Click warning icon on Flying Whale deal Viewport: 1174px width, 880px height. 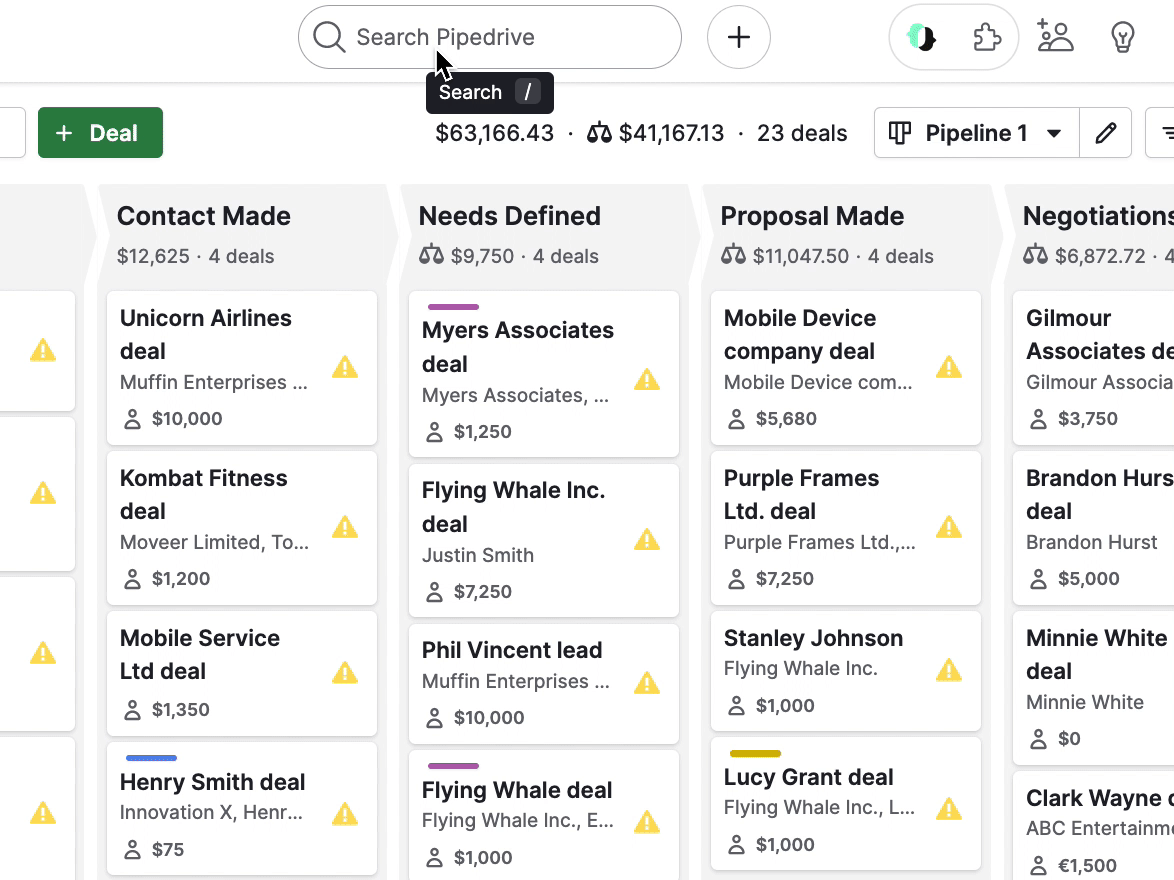[x=647, y=822]
